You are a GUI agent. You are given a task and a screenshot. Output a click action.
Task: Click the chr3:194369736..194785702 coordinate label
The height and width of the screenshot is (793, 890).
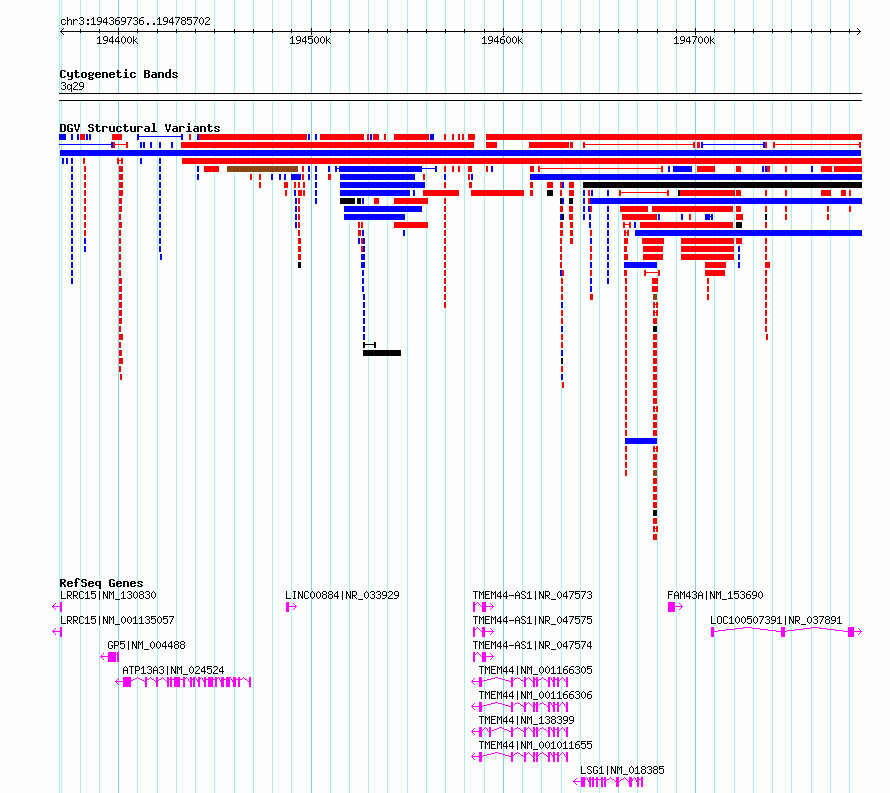coord(135,21)
